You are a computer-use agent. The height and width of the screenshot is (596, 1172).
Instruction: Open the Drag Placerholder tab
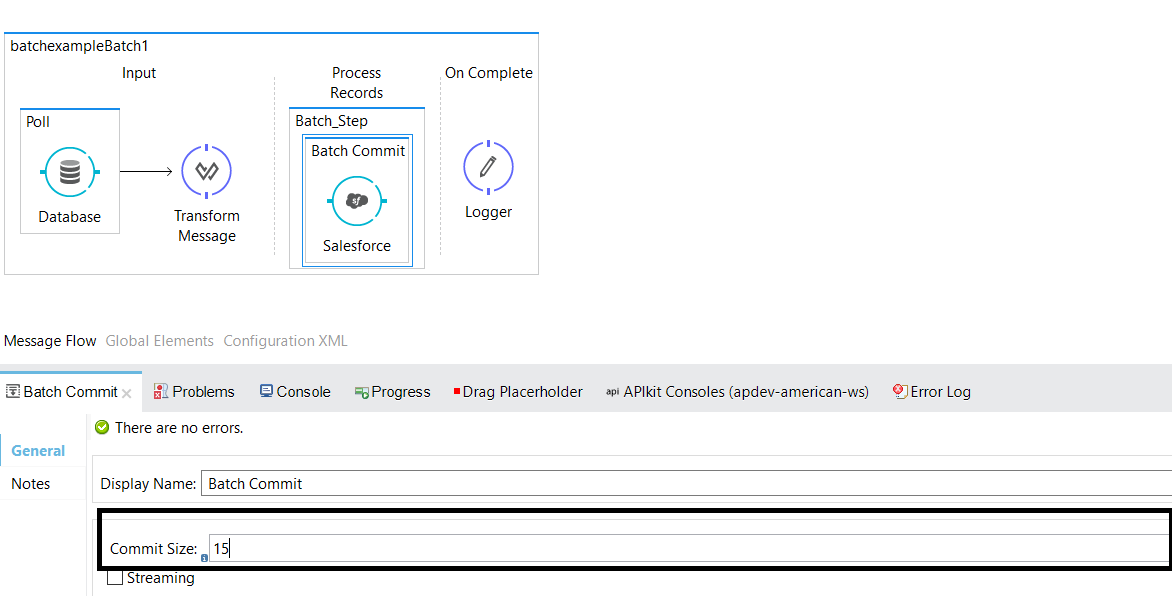tap(518, 392)
